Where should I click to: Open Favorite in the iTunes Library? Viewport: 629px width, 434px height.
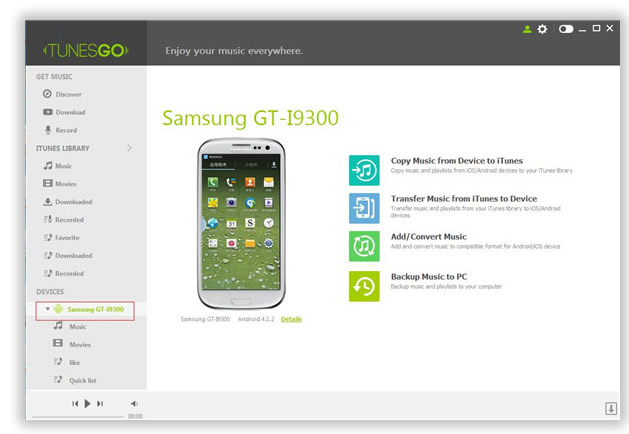(x=68, y=238)
